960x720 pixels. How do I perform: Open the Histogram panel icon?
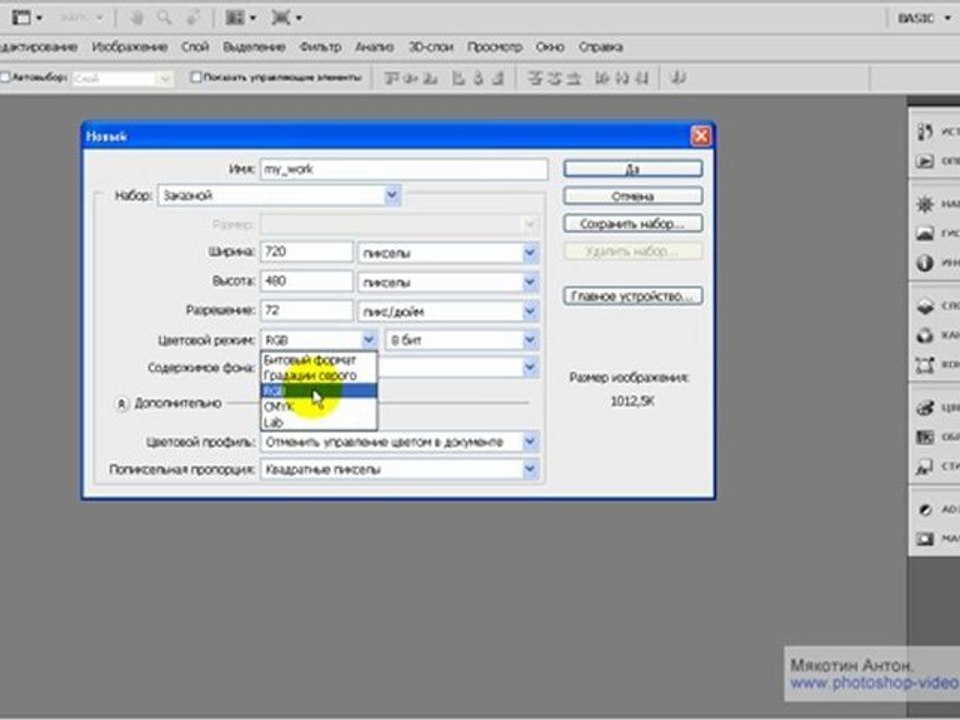point(925,234)
